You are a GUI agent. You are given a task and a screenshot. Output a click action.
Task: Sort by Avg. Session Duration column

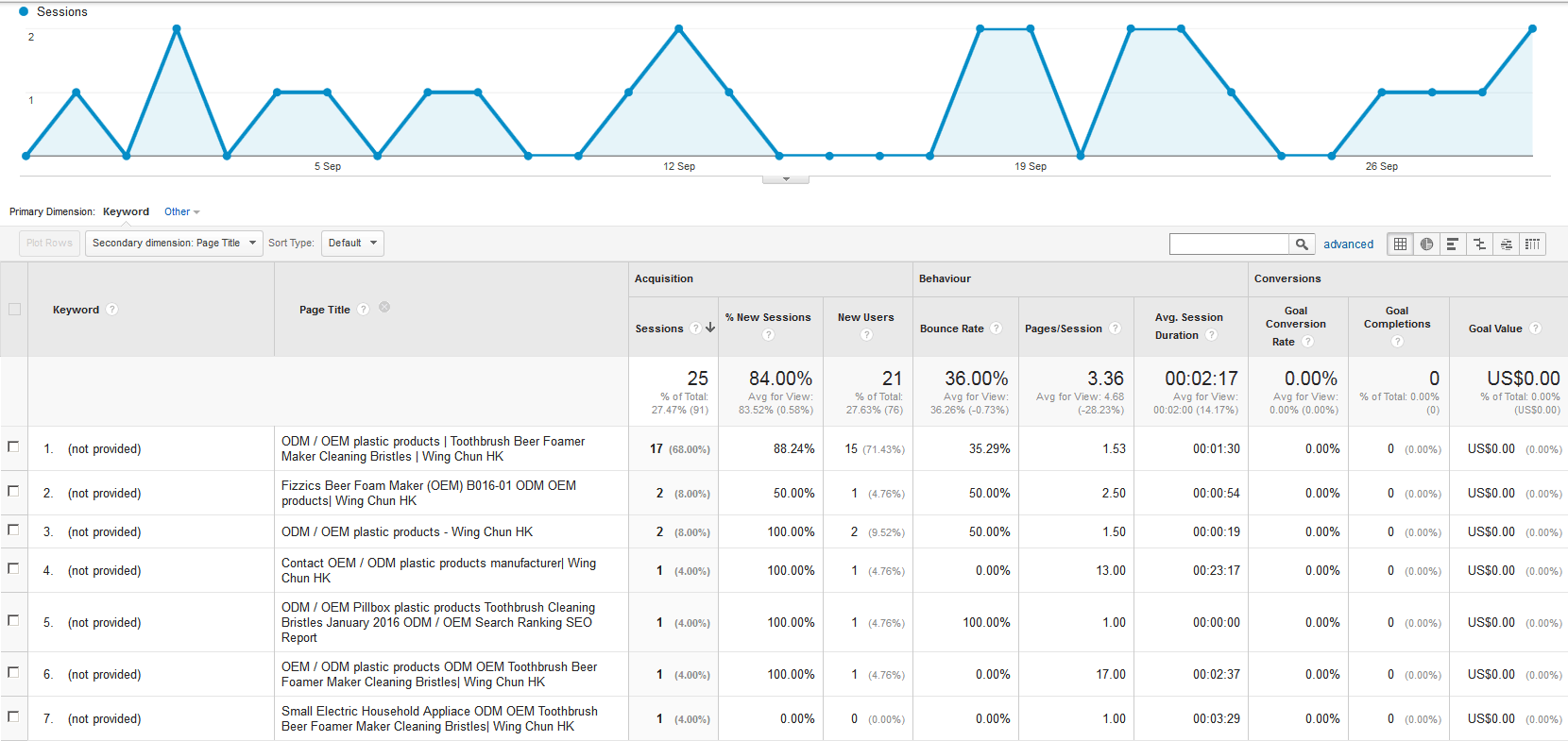click(x=1189, y=327)
